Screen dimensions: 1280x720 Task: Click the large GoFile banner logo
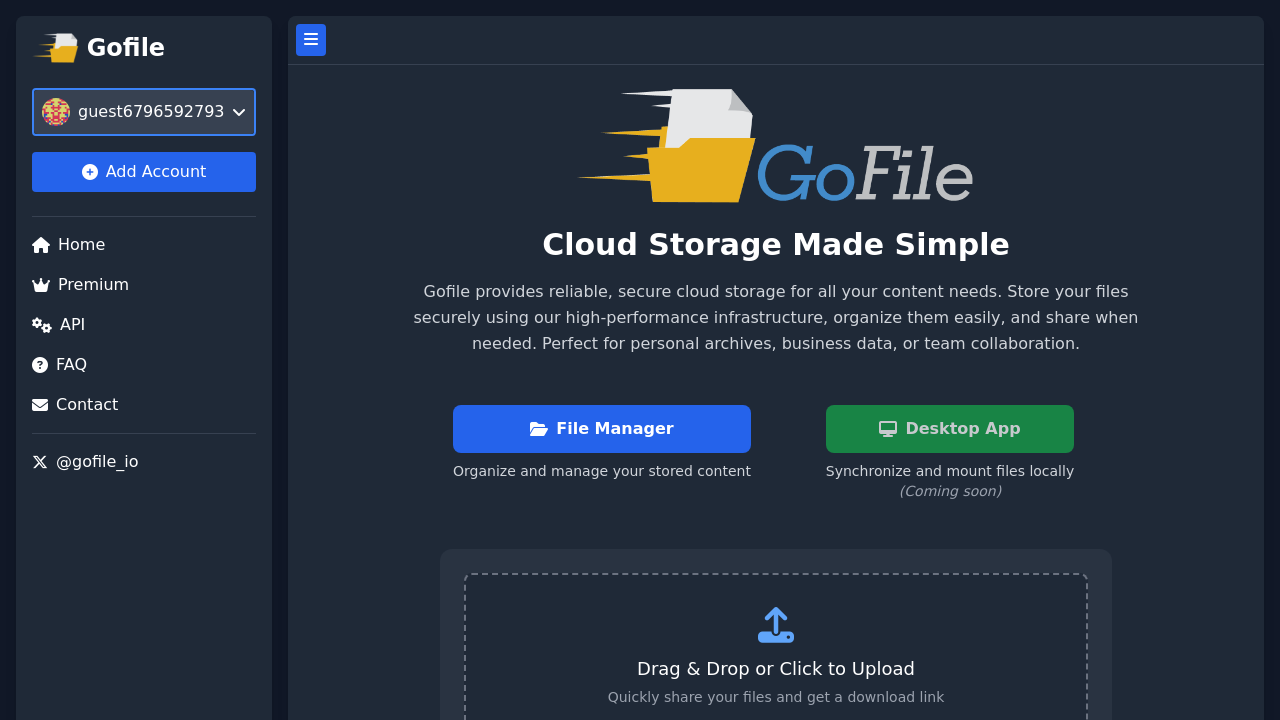click(x=776, y=146)
